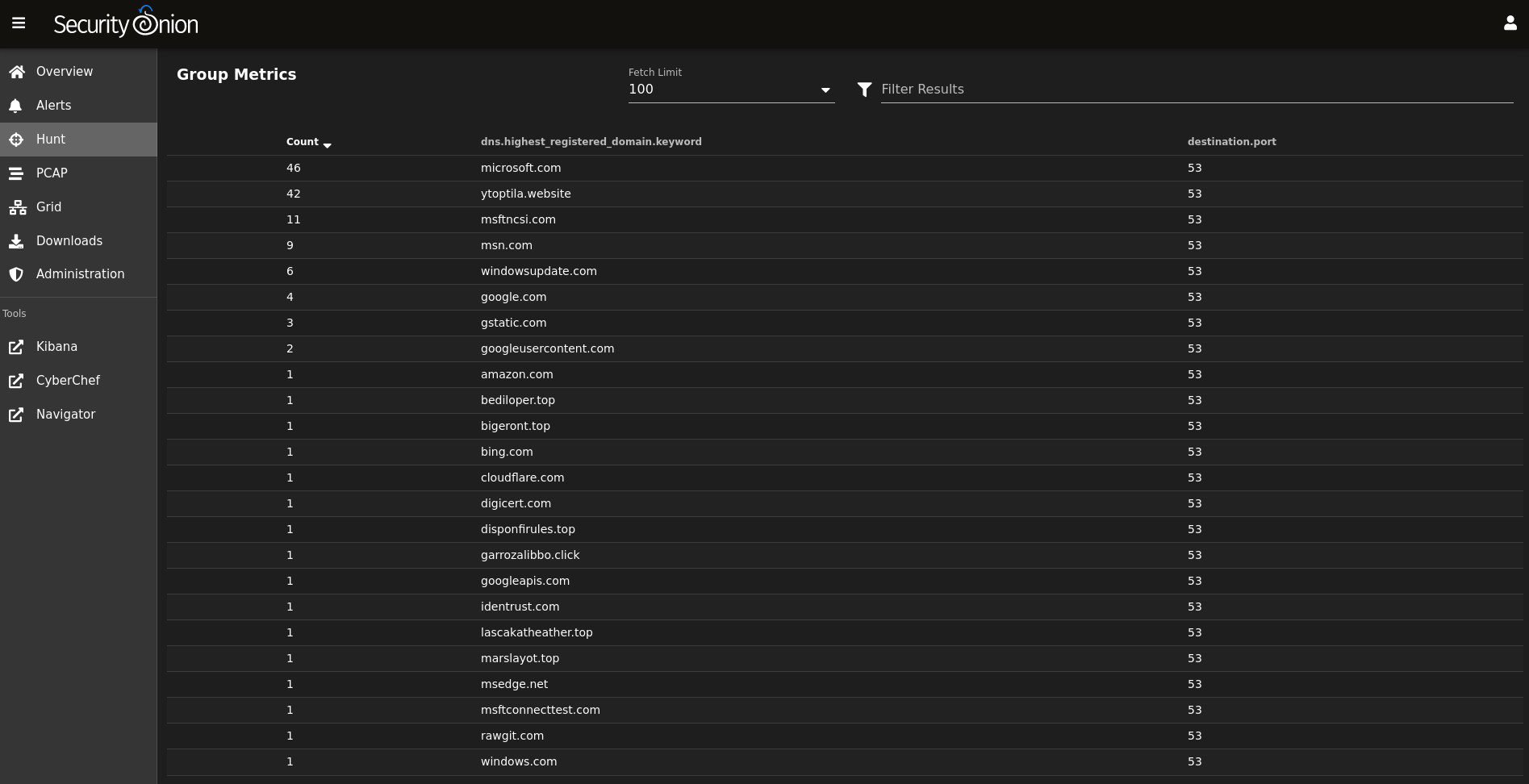Click the google.com domain entry
The image size is (1529, 784).
(513, 297)
